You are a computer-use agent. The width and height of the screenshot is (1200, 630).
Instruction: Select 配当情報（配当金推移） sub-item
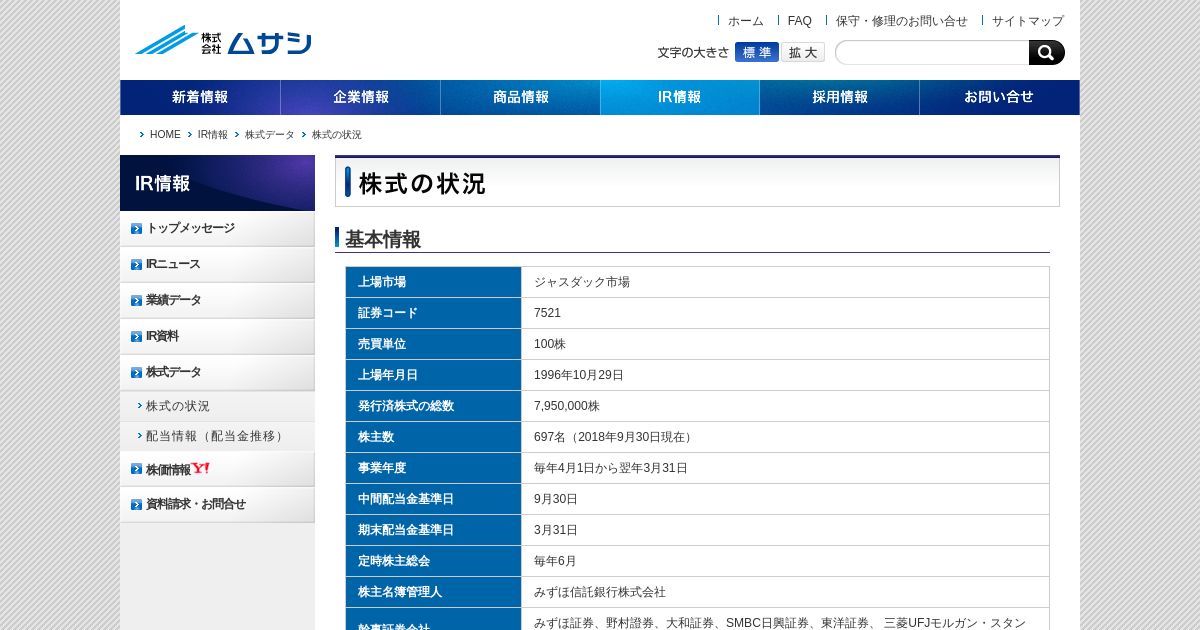(x=217, y=436)
